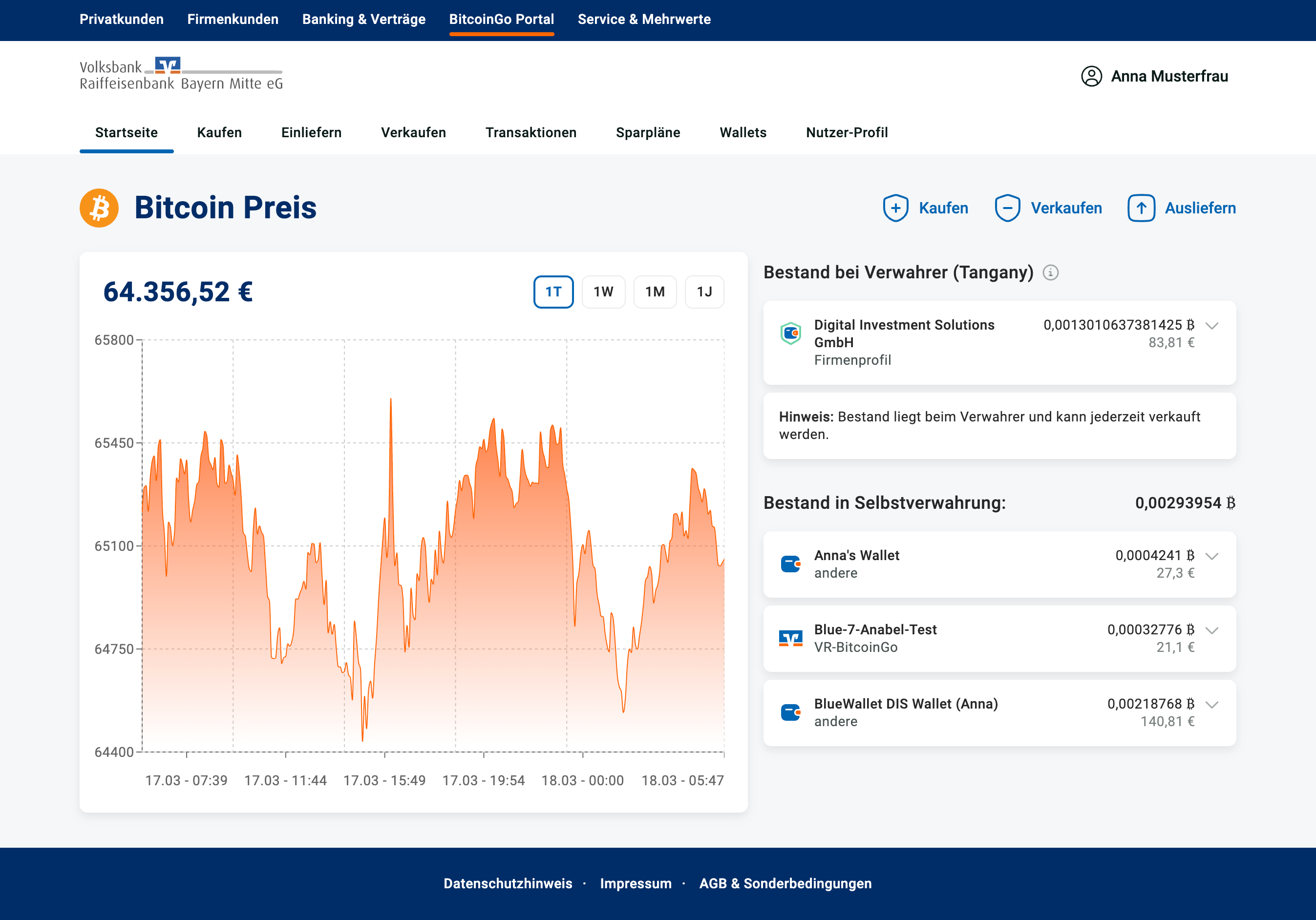Expand the BlueWallet DIS Wallet (Anna) row
1316x920 pixels.
tap(1211, 705)
